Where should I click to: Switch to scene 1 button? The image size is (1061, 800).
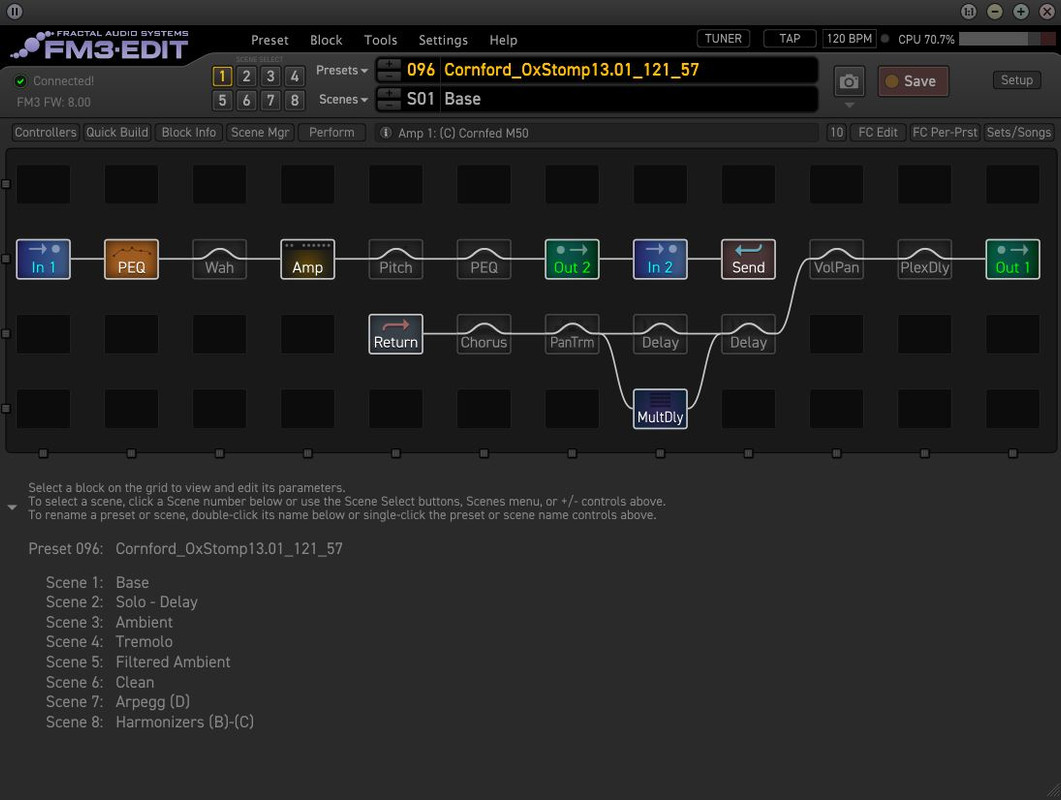[222, 76]
